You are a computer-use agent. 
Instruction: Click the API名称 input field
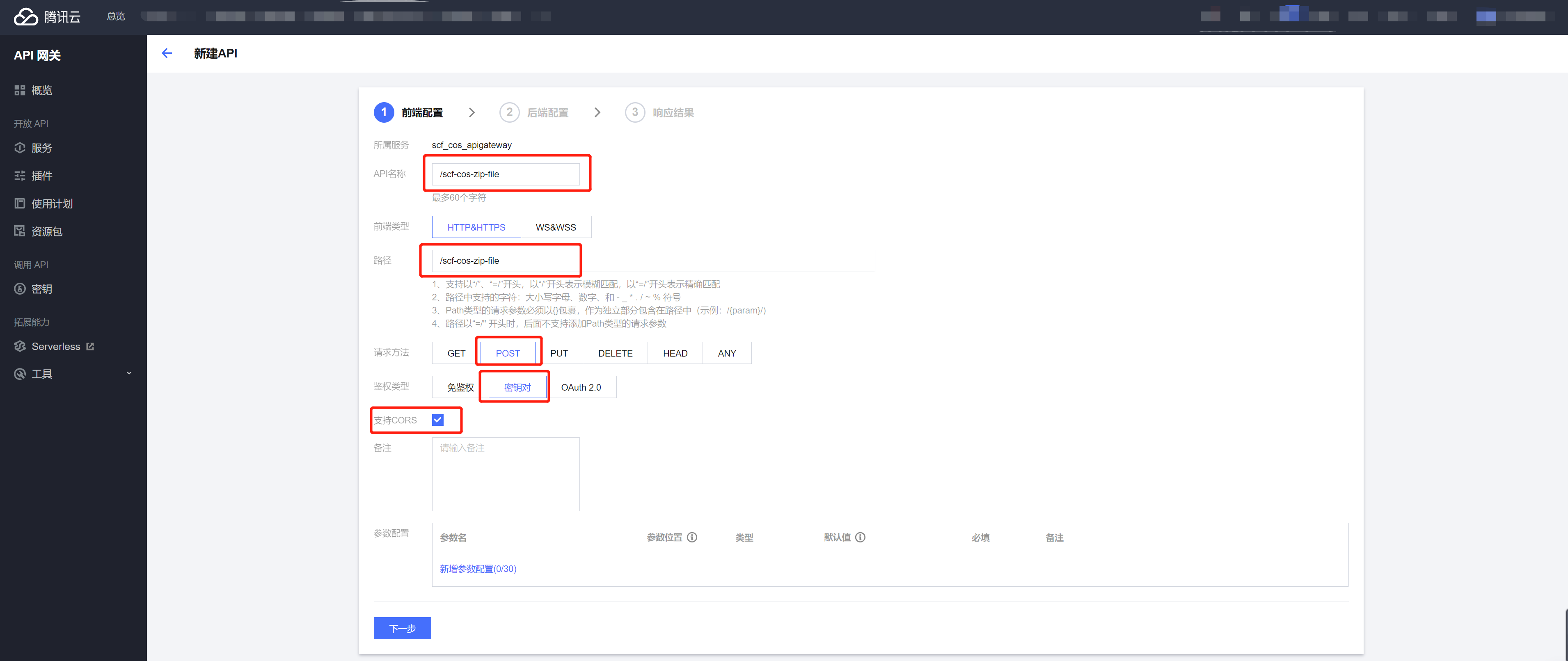click(x=506, y=174)
